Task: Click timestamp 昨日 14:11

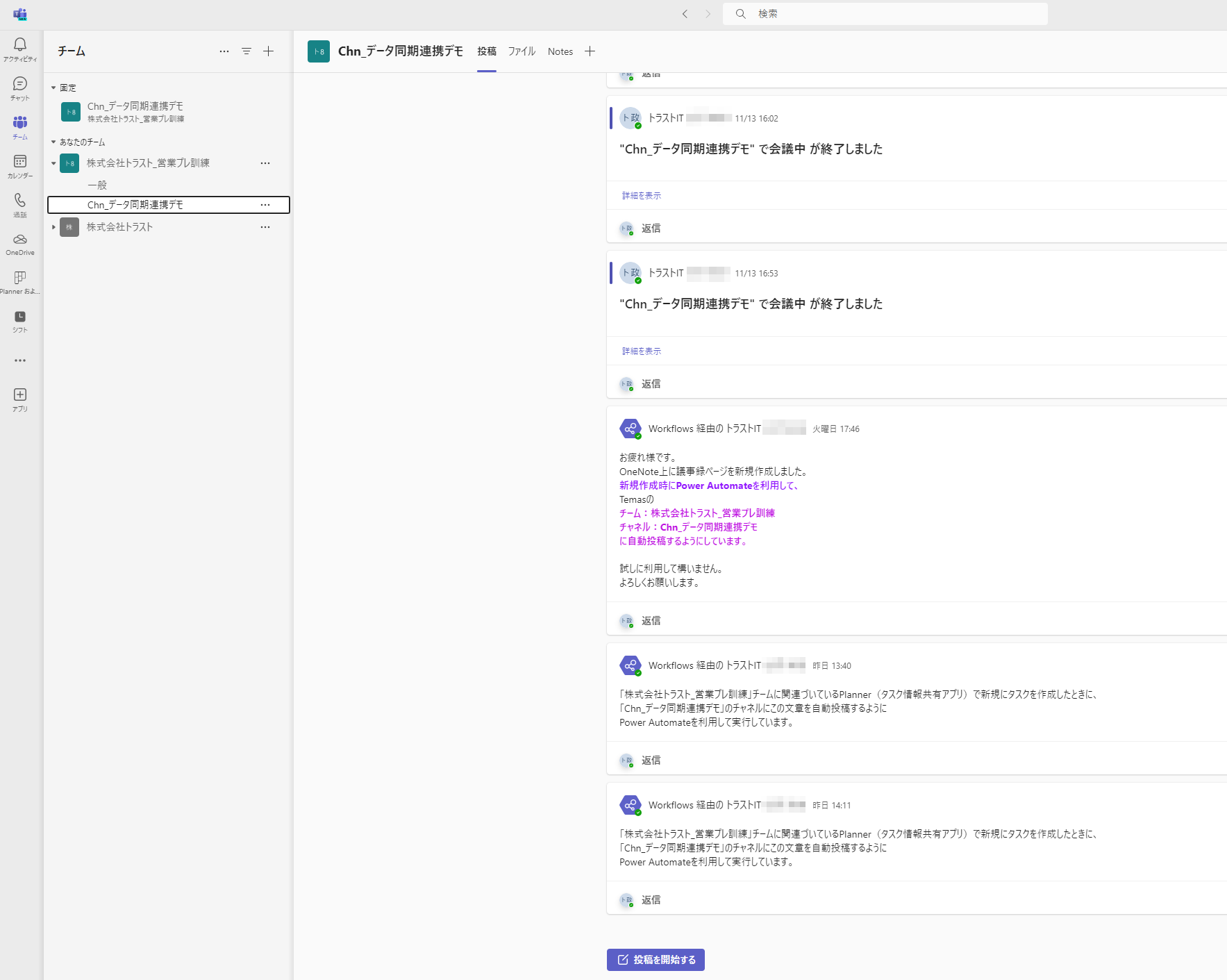Action: pos(832,806)
